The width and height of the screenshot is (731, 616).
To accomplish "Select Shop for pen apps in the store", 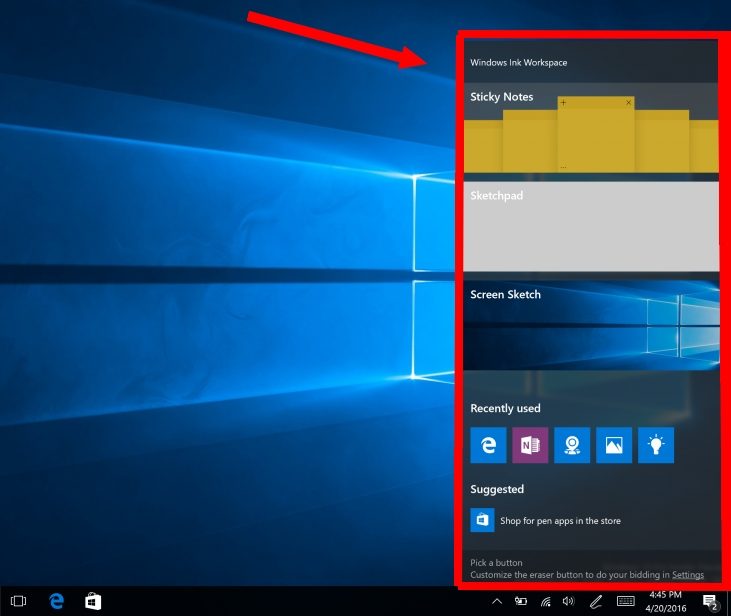I will coord(561,521).
